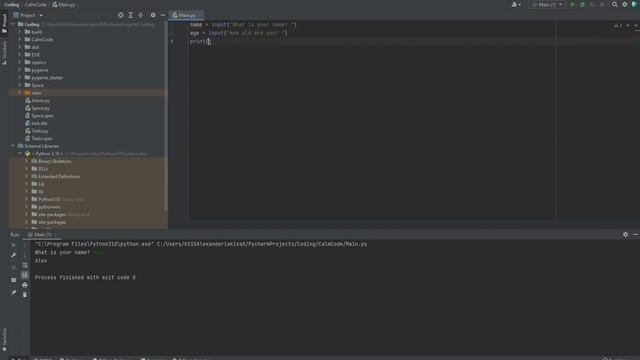Click the layout icon in Run panel
The width and height of the screenshot is (640, 360).
[13, 280]
